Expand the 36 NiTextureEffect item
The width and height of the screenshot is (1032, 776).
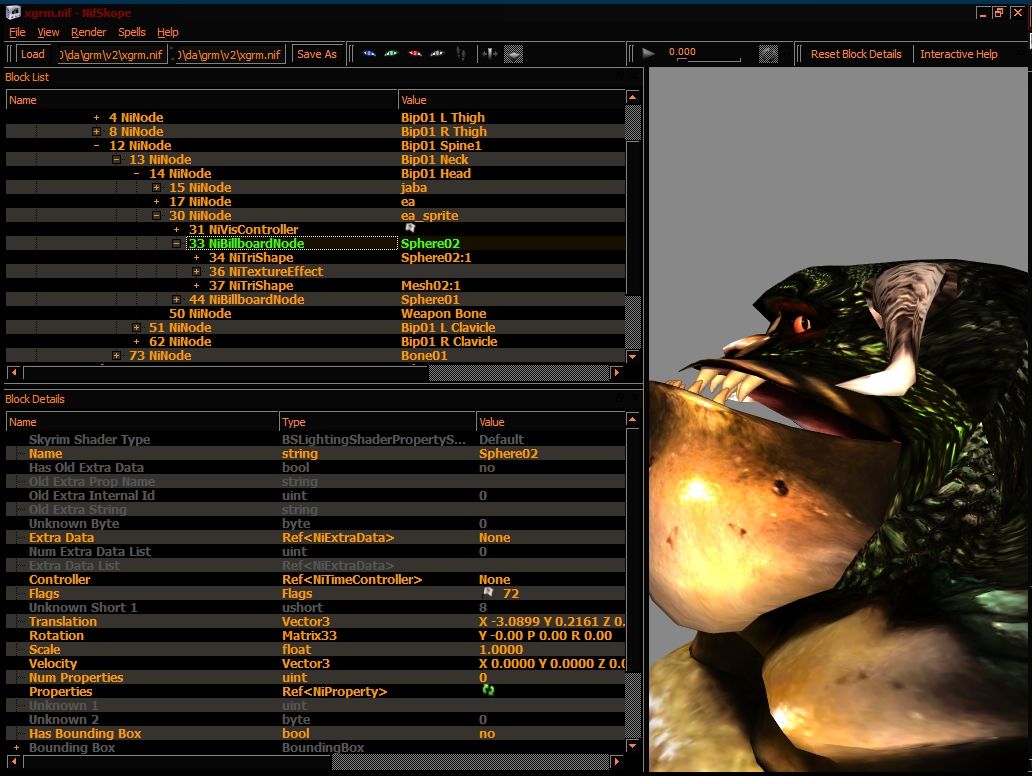click(196, 271)
